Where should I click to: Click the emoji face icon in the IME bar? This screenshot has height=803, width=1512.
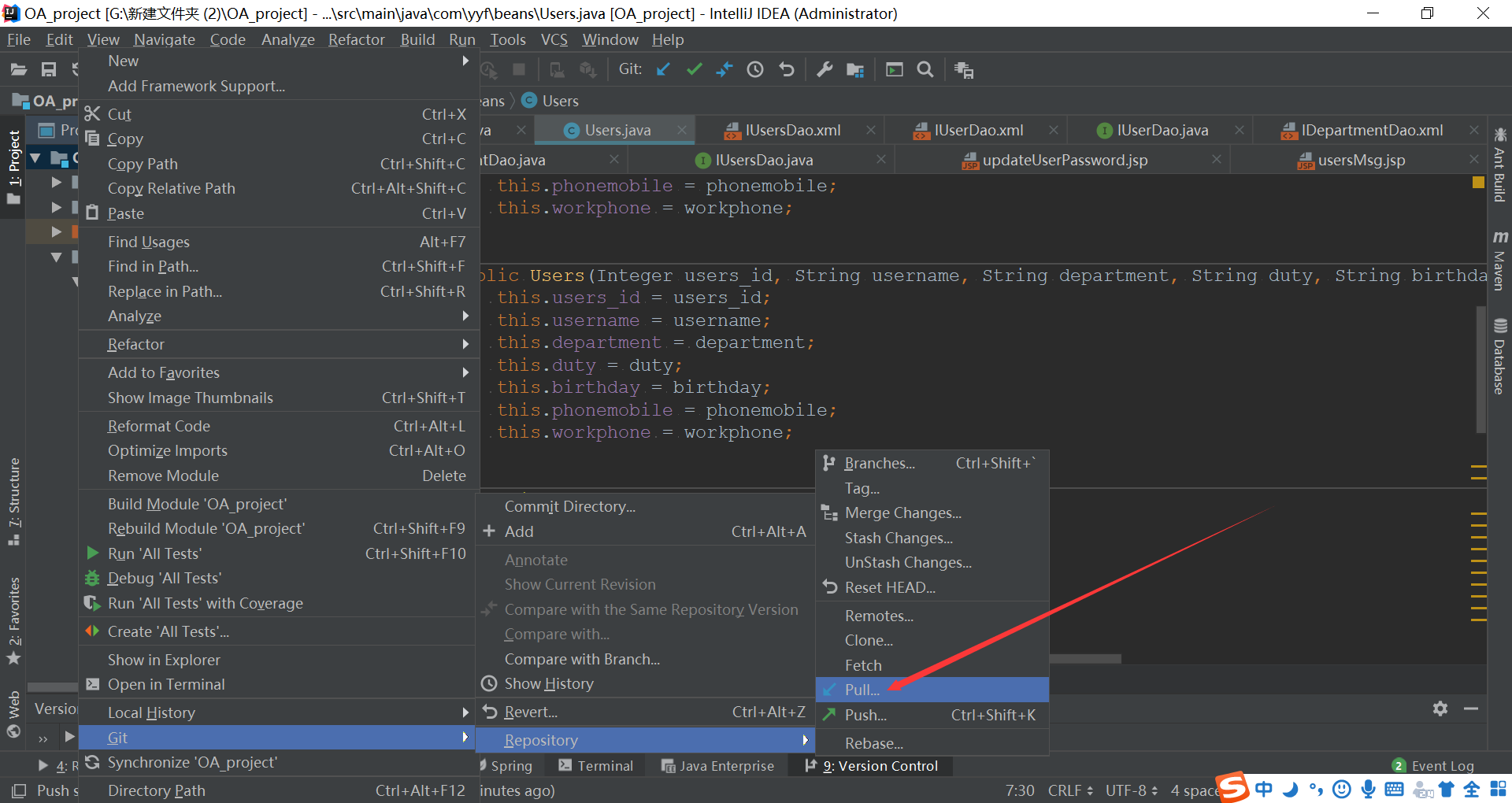[x=1342, y=789]
